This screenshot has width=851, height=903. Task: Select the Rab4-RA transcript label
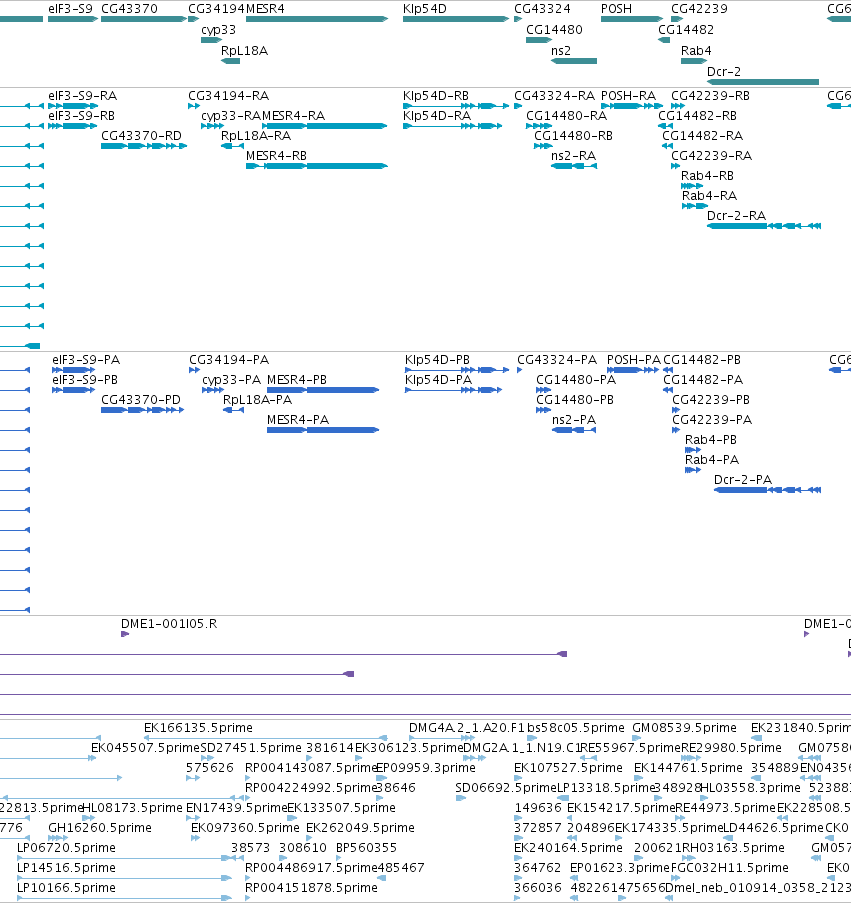pyautogui.click(x=709, y=196)
